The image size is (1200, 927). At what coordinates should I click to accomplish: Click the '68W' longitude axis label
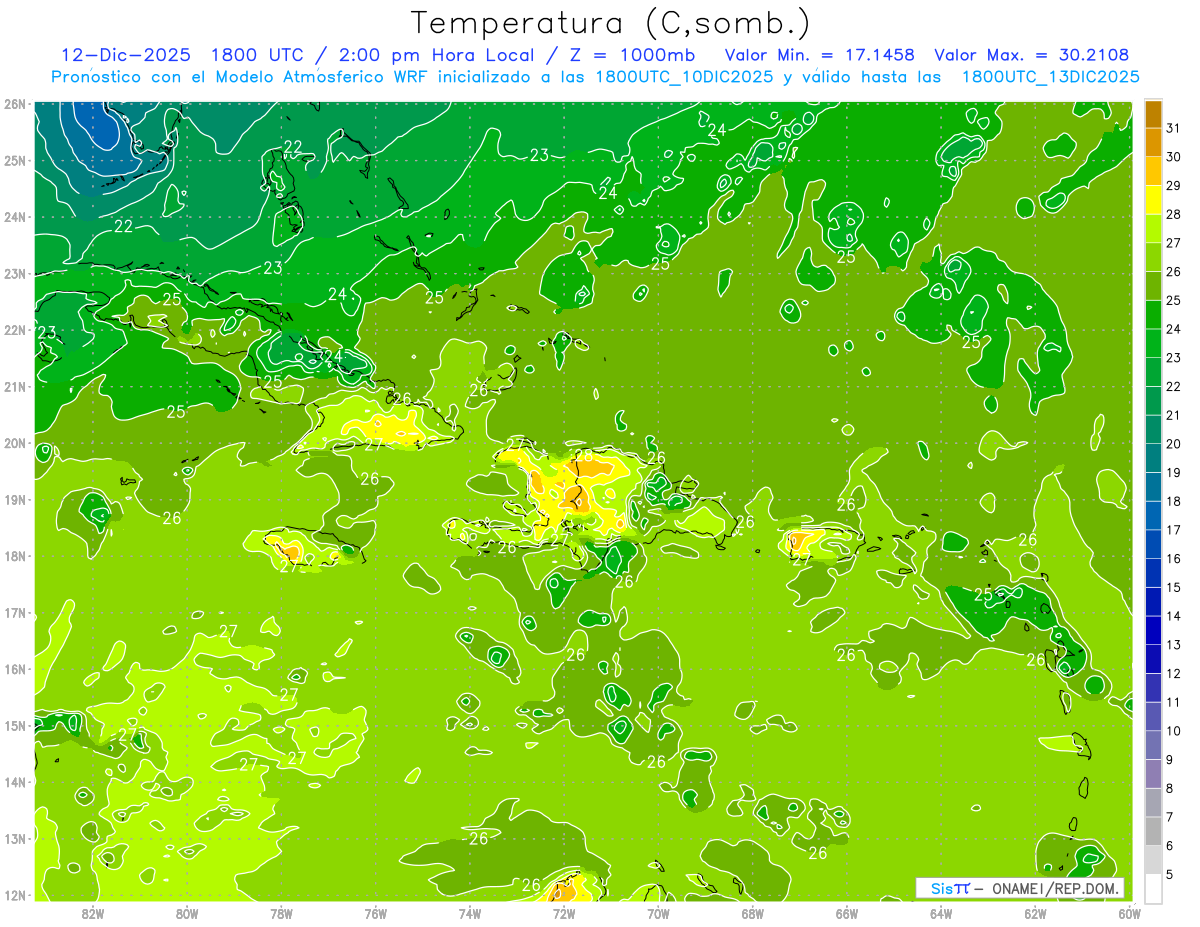click(x=752, y=913)
